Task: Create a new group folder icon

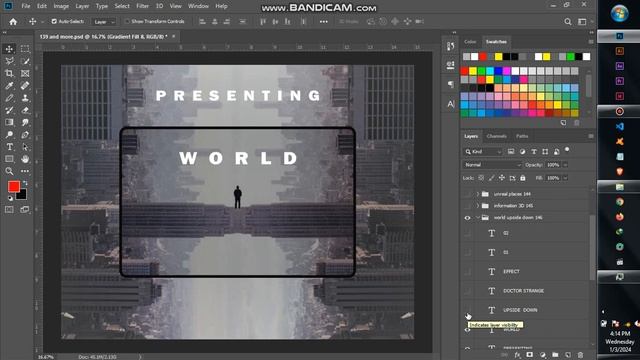Action: (x=555, y=355)
